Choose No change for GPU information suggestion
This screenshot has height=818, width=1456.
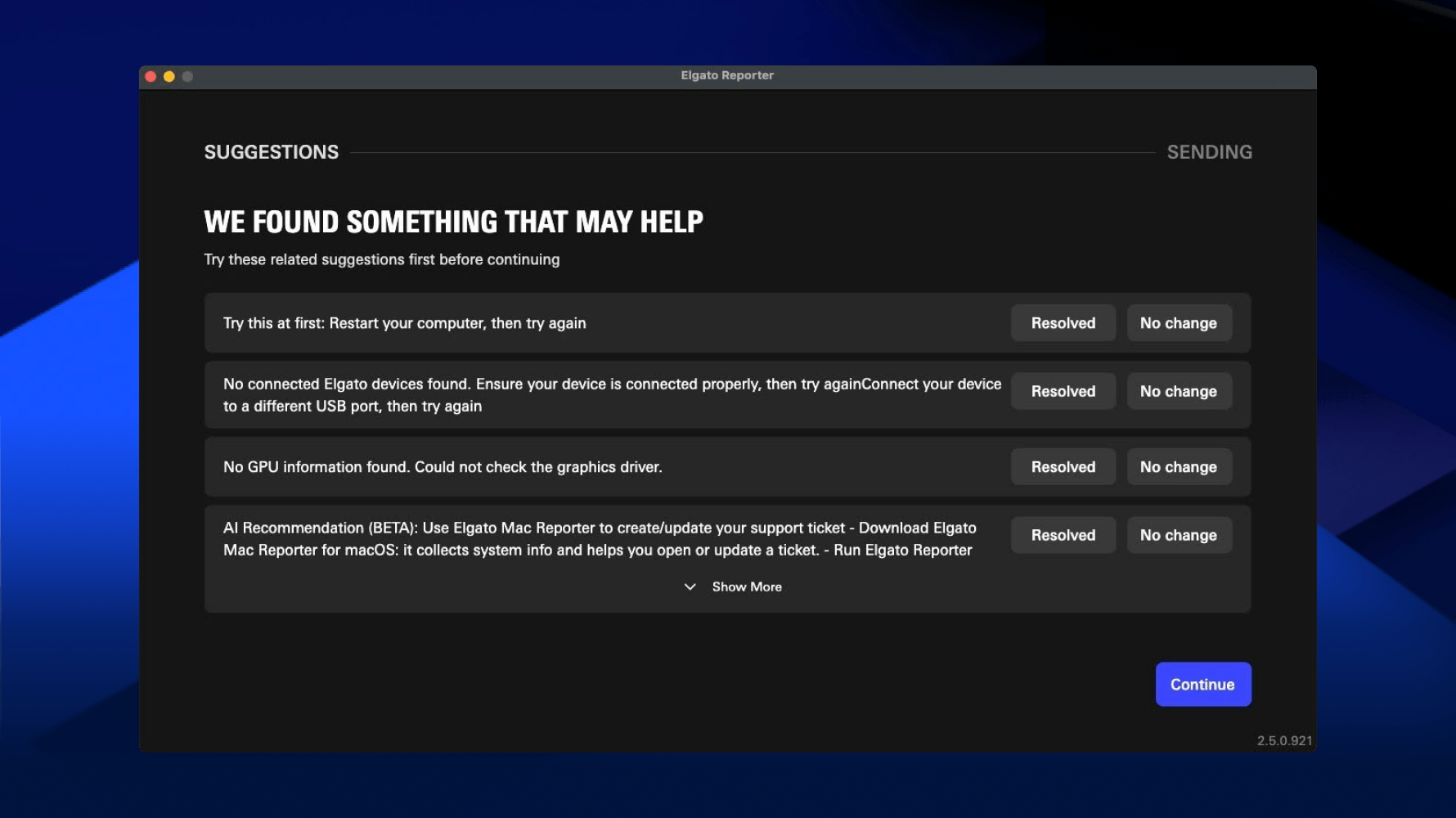click(x=1179, y=467)
